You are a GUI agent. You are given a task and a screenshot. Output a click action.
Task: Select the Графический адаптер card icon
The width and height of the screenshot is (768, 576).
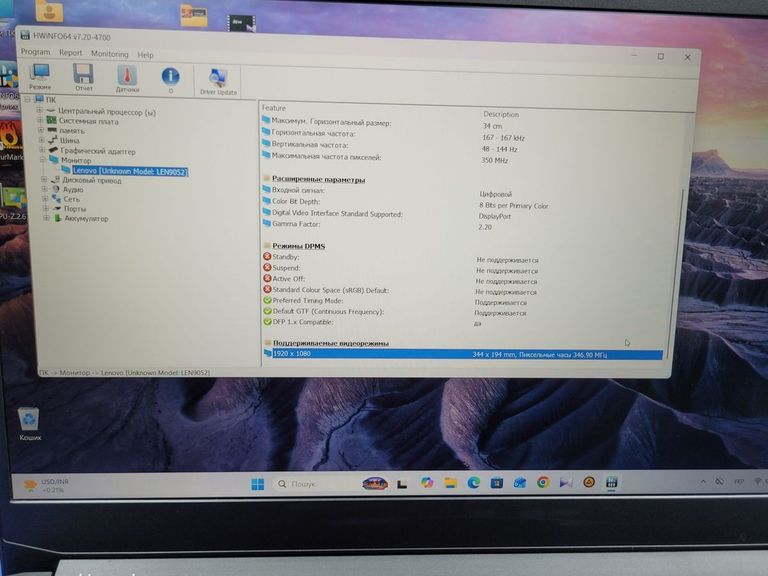53,150
